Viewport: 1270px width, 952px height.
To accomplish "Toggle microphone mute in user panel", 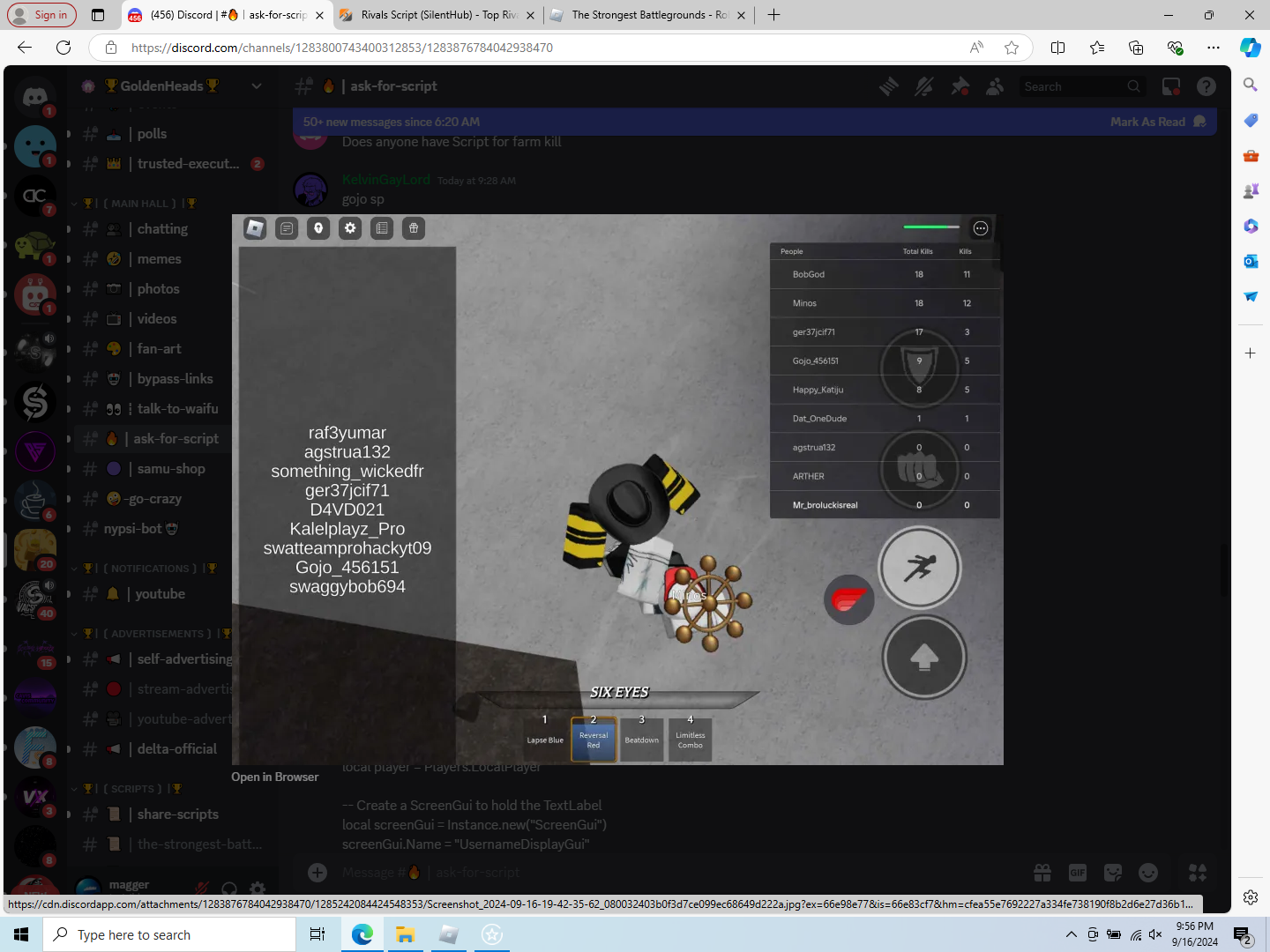I will 202,889.
